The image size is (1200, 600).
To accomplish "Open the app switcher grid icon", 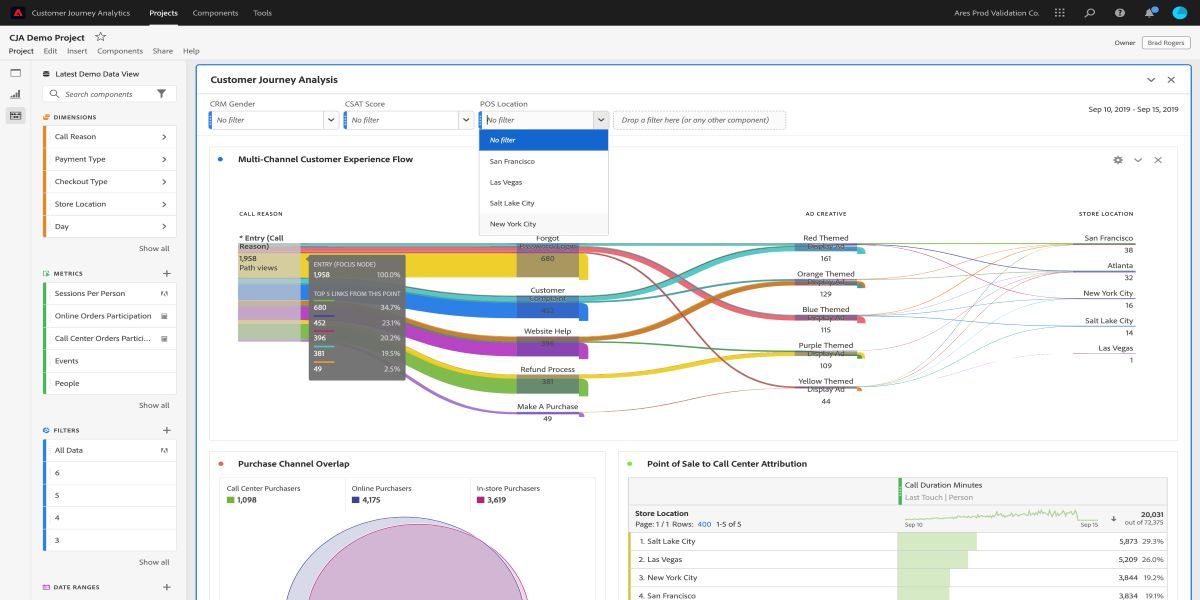I will click(x=1059, y=13).
